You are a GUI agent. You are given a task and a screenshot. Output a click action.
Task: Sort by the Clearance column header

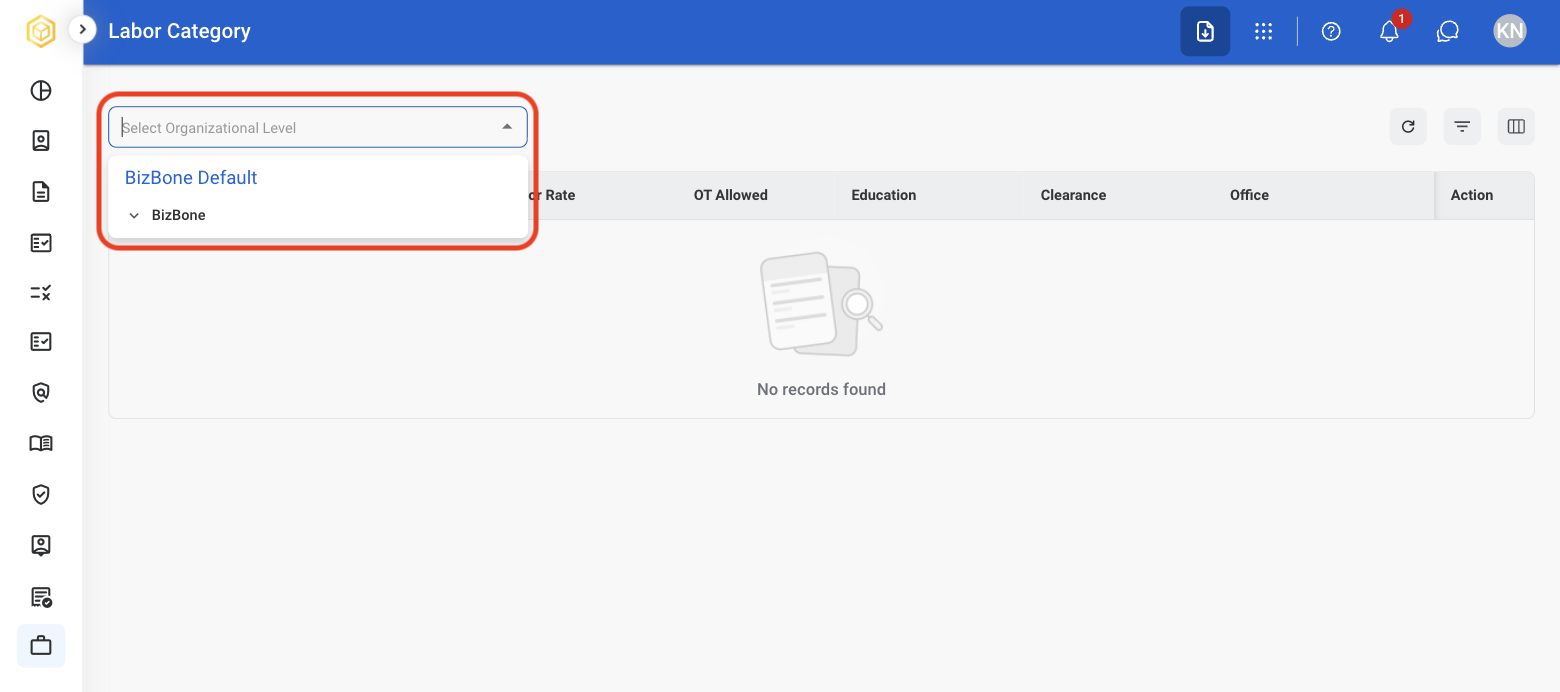(1073, 195)
